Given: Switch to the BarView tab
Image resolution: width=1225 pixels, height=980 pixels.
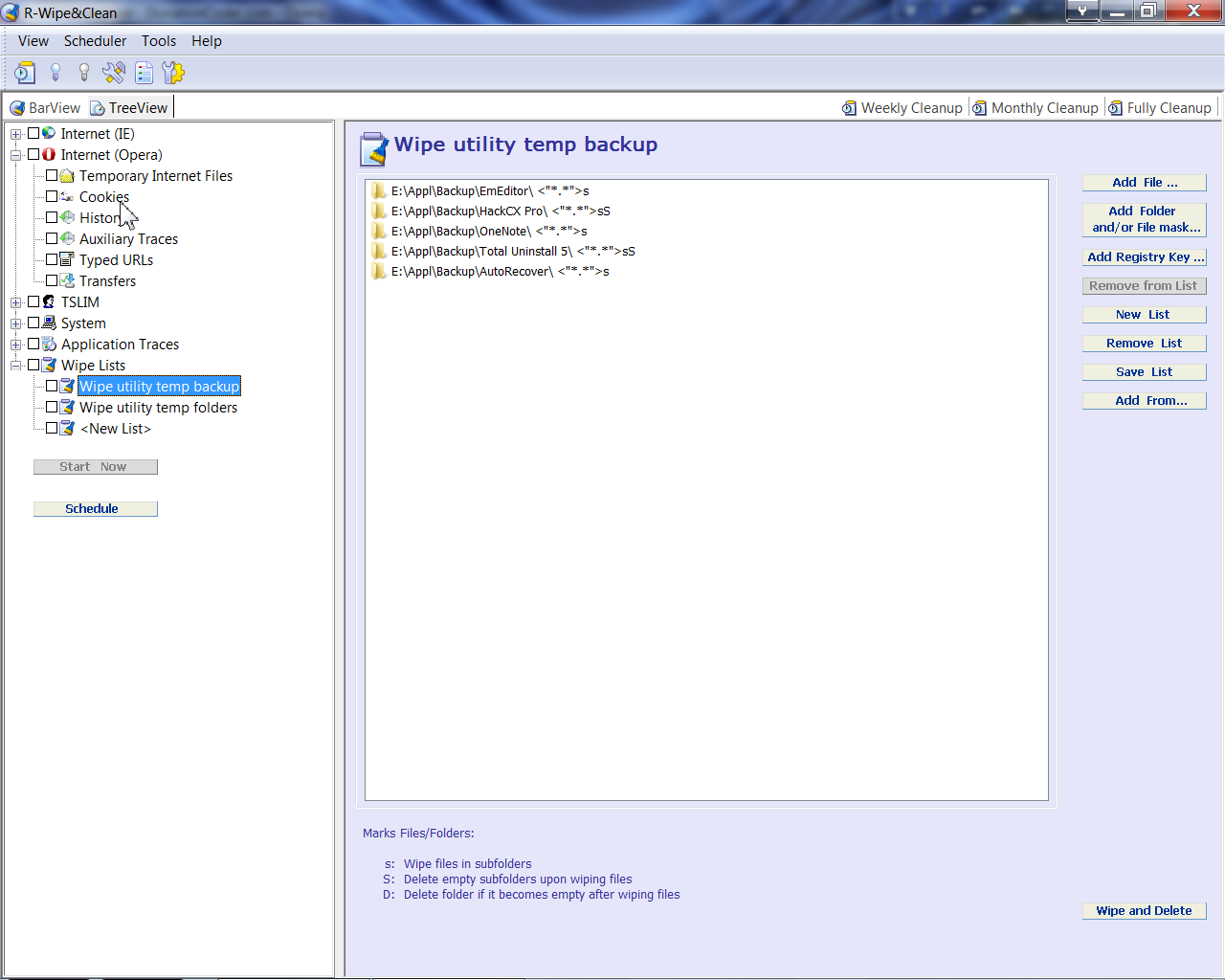Looking at the screenshot, I should (x=45, y=108).
